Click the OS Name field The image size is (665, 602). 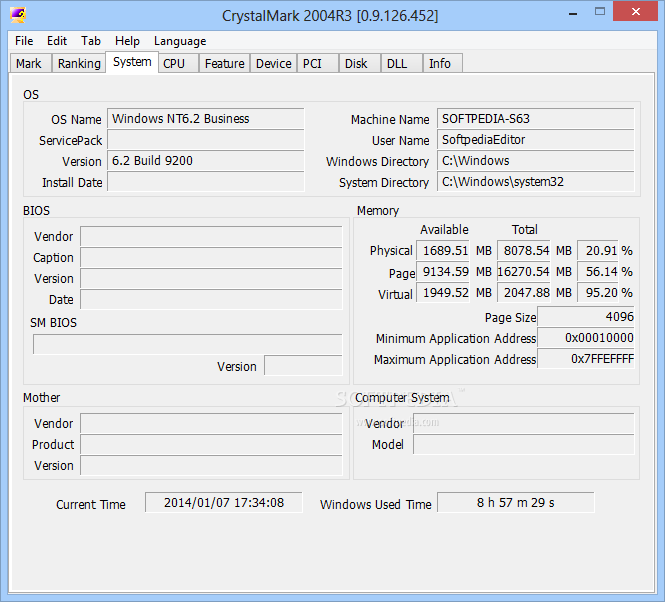tap(206, 119)
